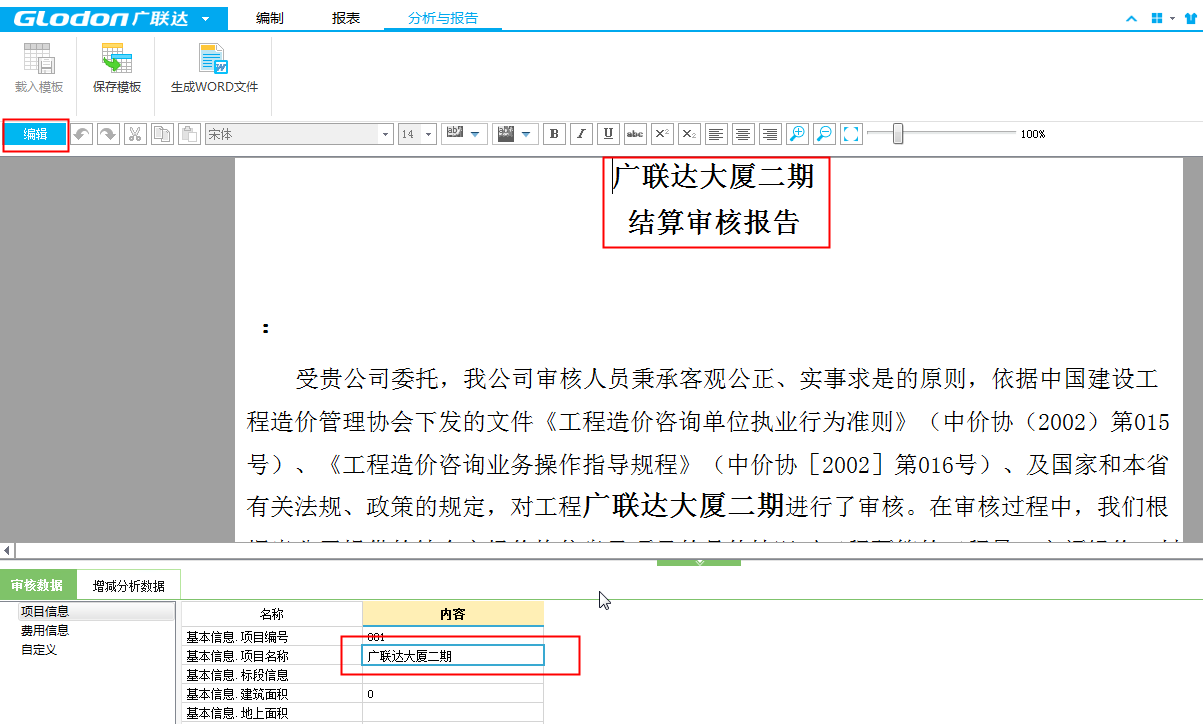Click the undo arrow icon
This screenshot has height=724, width=1203.
81,134
